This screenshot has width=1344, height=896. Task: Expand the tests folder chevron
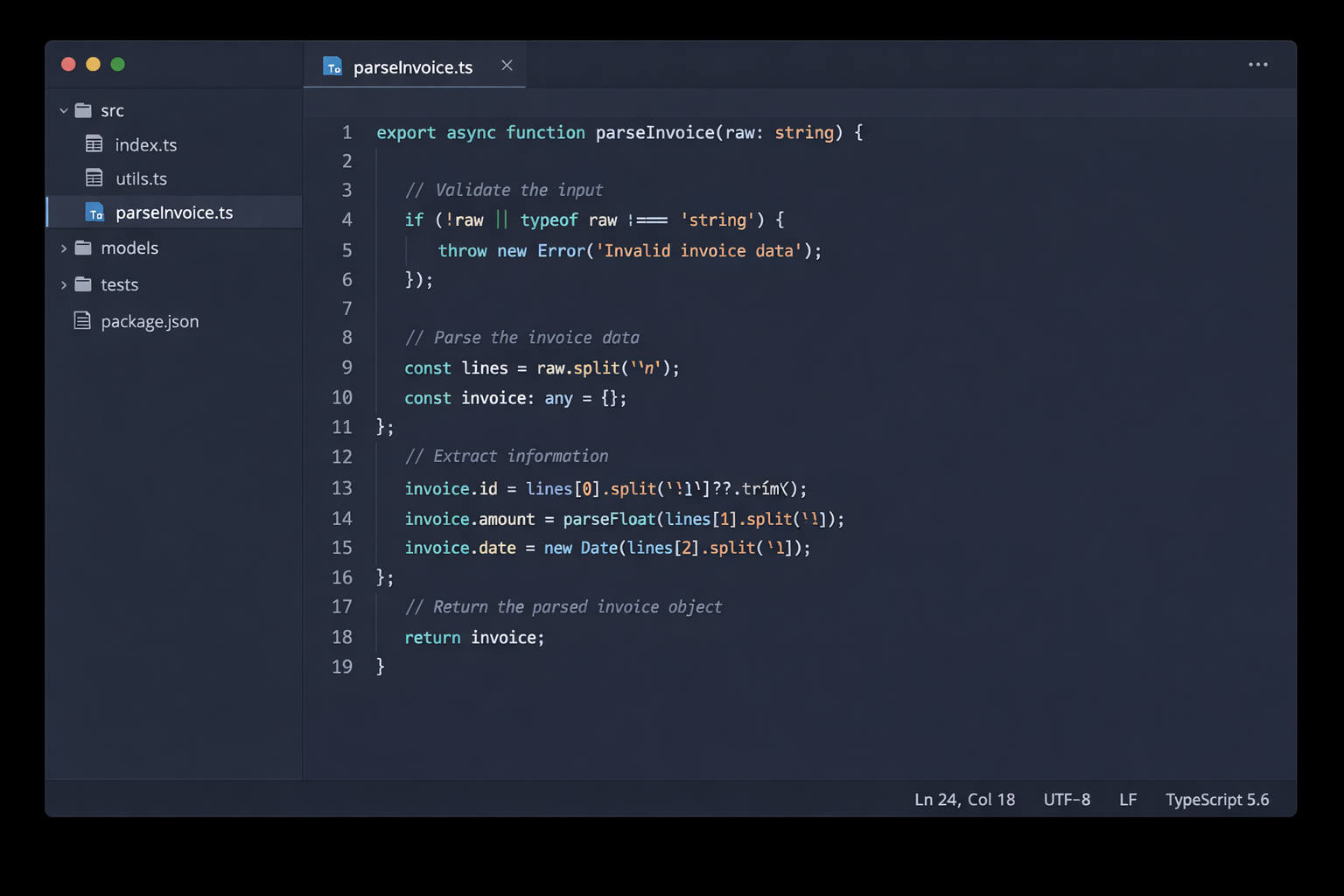click(x=64, y=285)
